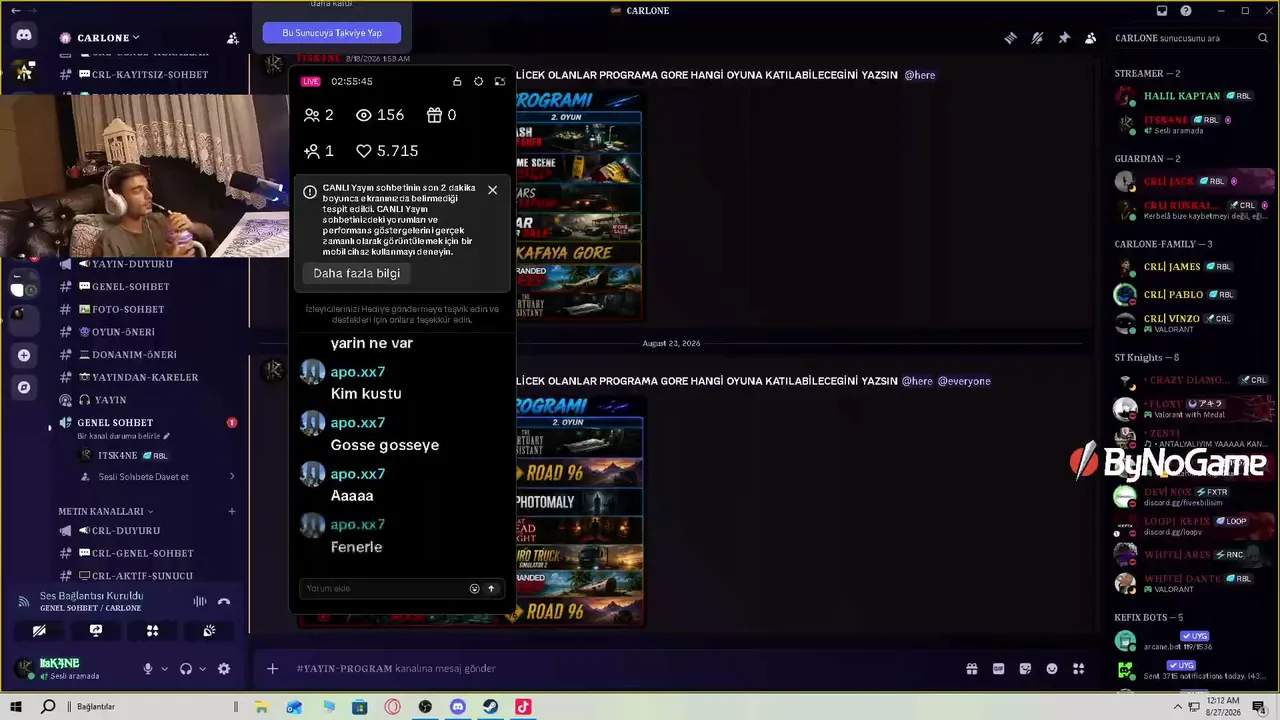Screen dimensions: 1280x720
Task: Click the Opera browser taskbar icon
Action: point(392,707)
